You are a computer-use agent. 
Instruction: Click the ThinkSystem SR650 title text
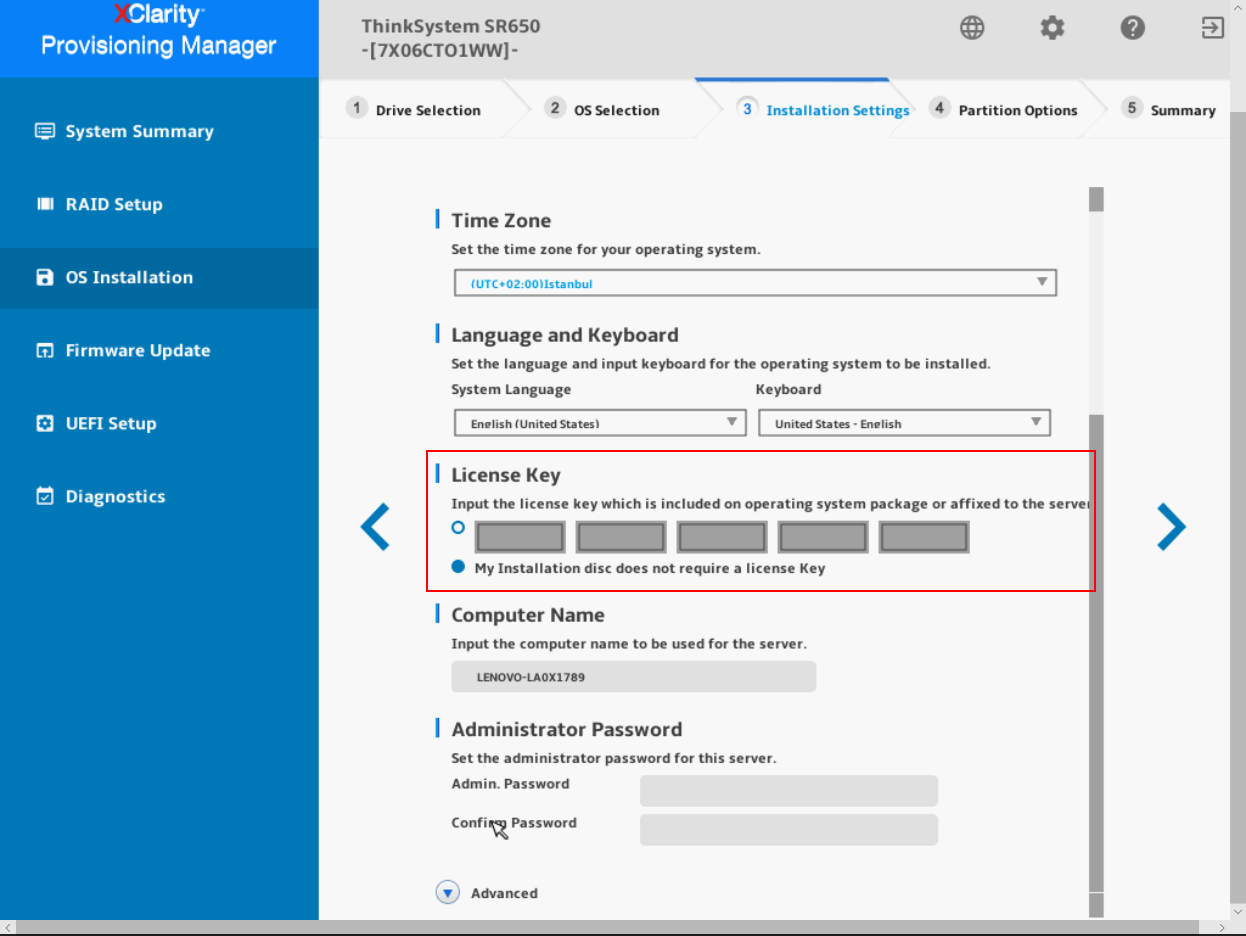tap(451, 26)
